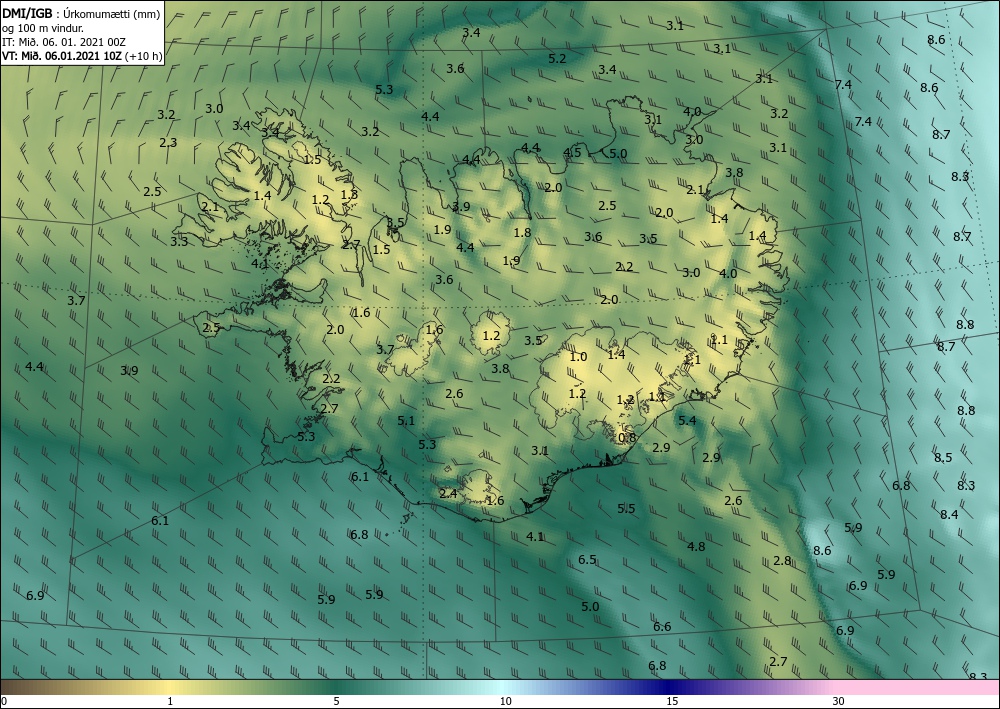Click the 8.4 value at east edge
This screenshot has height=709, width=1000.
[949, 515]
